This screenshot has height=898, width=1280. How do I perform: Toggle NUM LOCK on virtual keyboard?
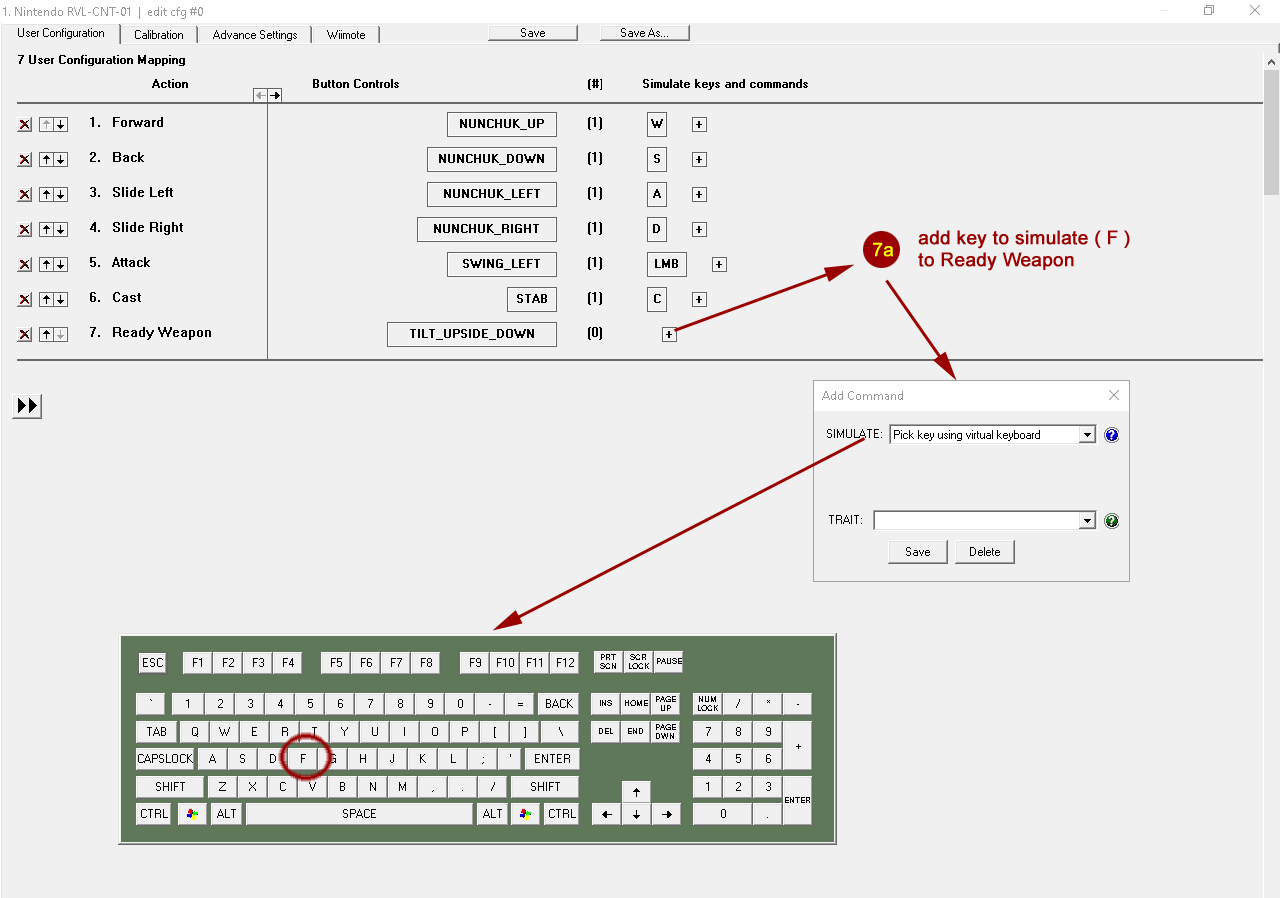click(707, 704)
